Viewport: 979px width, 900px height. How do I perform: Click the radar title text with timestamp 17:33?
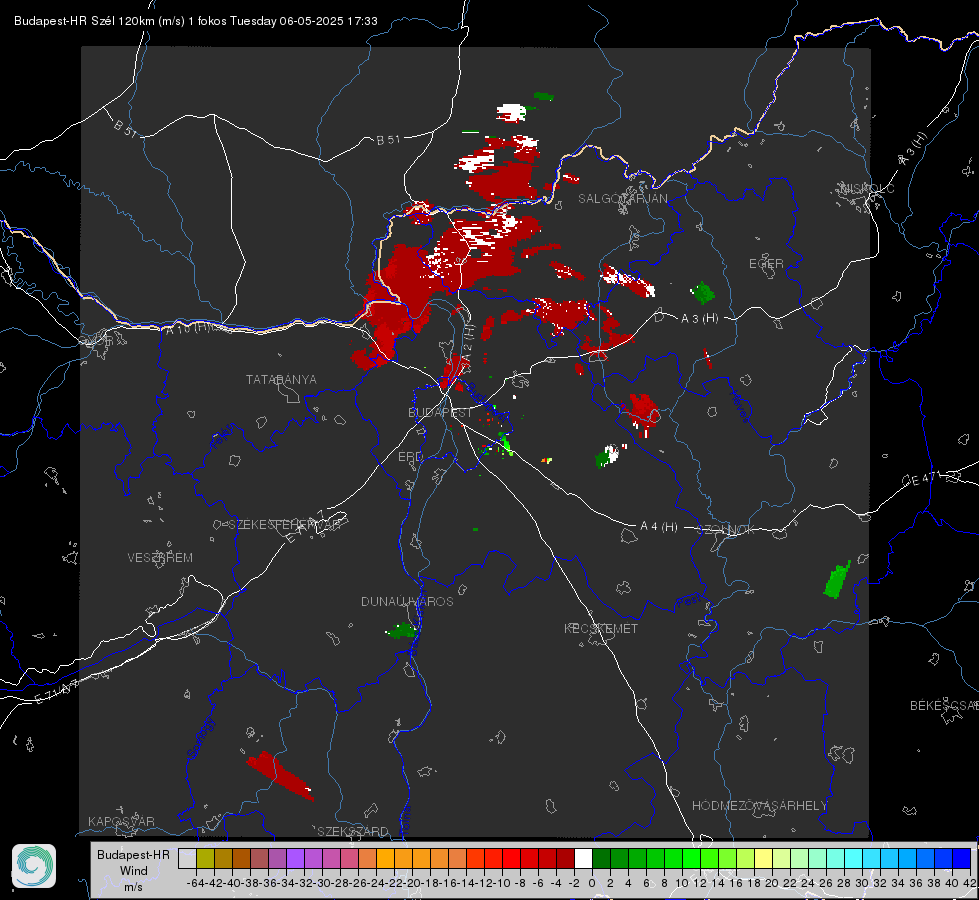click(x=195, y=21)
